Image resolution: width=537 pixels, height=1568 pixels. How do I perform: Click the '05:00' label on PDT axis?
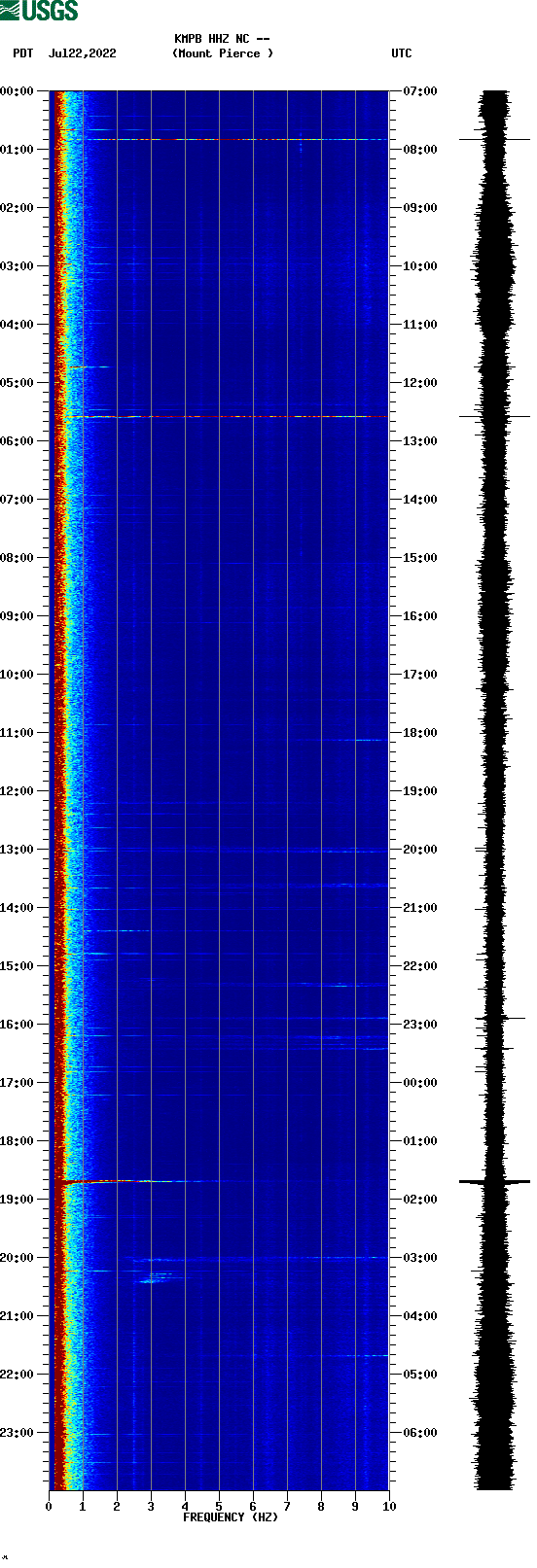(x=18, y=383)
